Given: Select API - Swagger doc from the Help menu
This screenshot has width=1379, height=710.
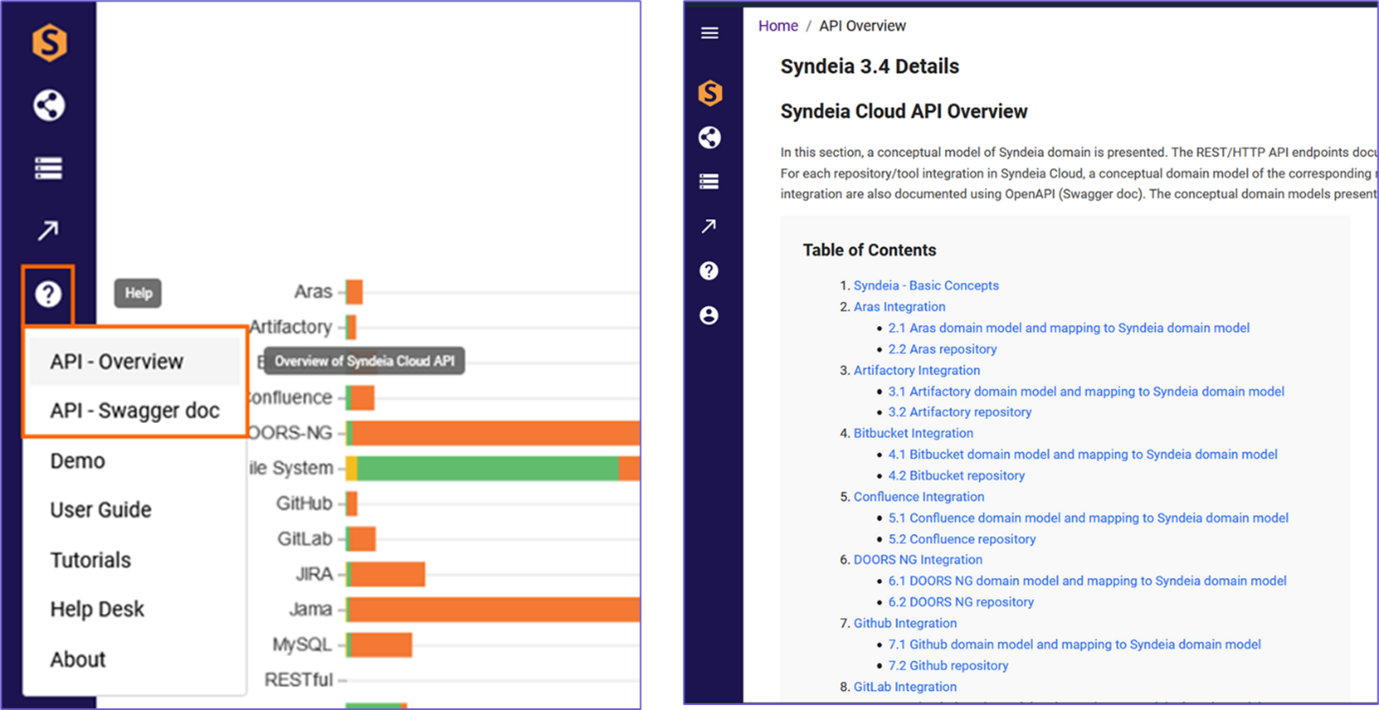Looking at the screenshot, I should [134, 411].
